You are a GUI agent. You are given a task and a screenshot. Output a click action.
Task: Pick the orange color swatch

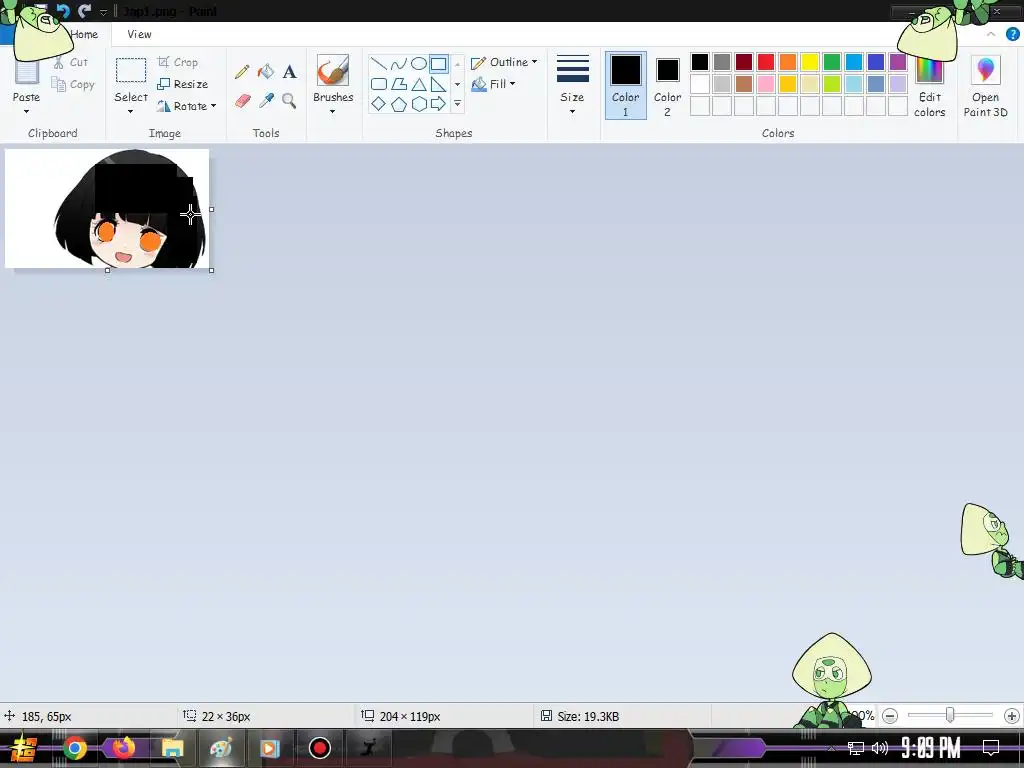pos(788,62)
